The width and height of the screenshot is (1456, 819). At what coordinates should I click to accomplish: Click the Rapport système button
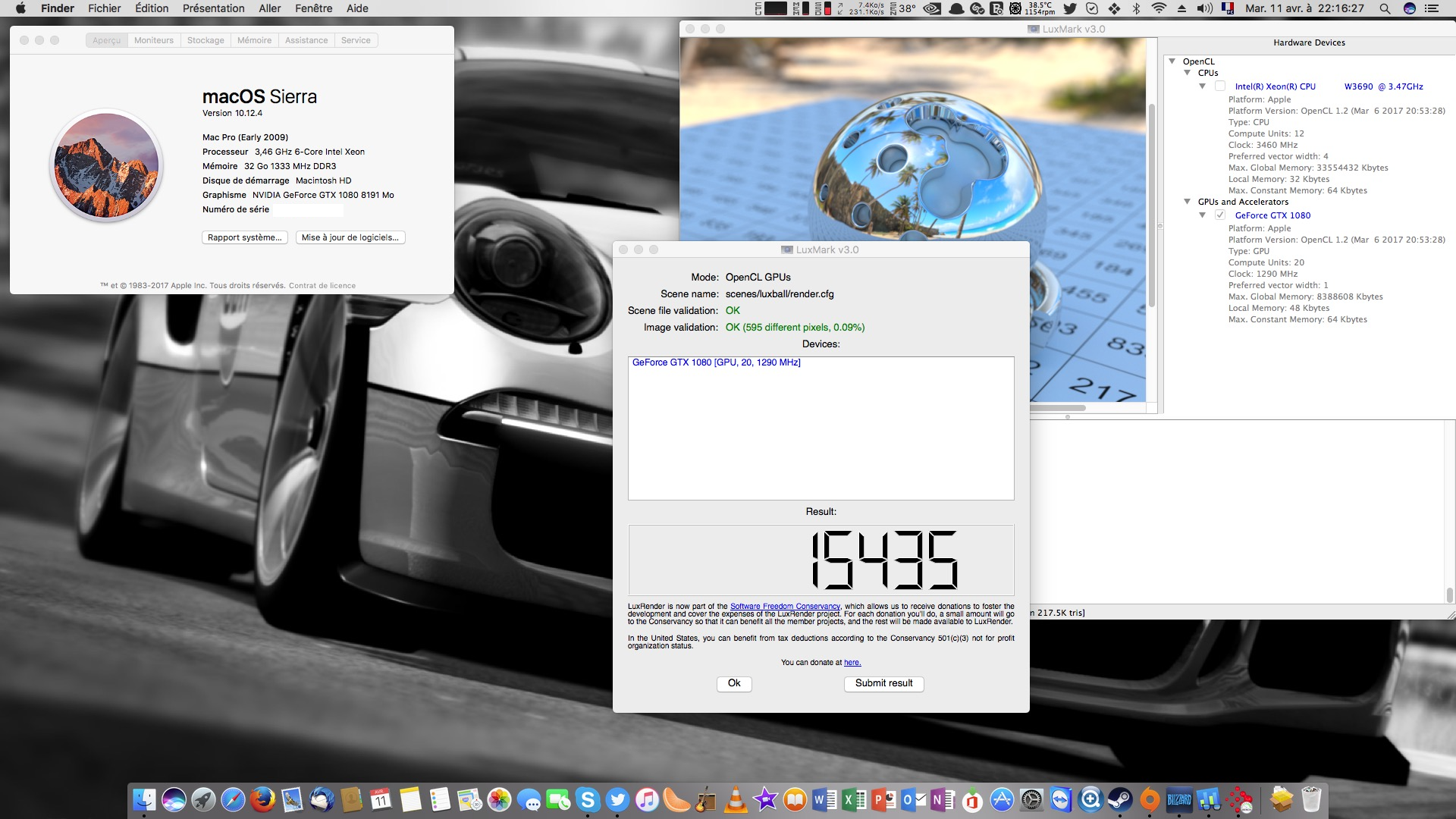245,237
